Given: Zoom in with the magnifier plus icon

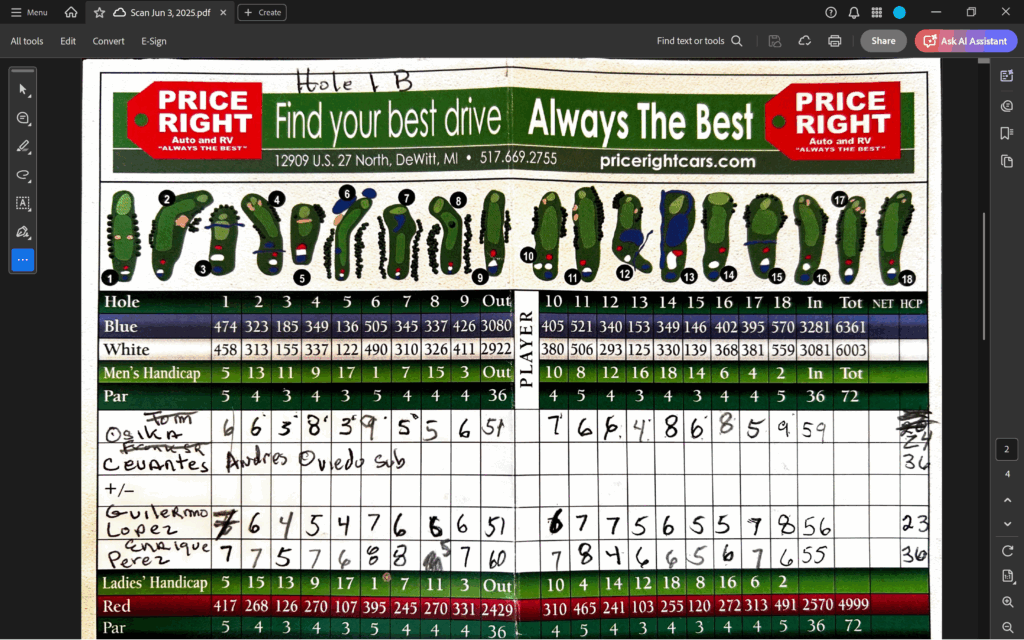Looking at the screenshot, I should coord(1007,602).
